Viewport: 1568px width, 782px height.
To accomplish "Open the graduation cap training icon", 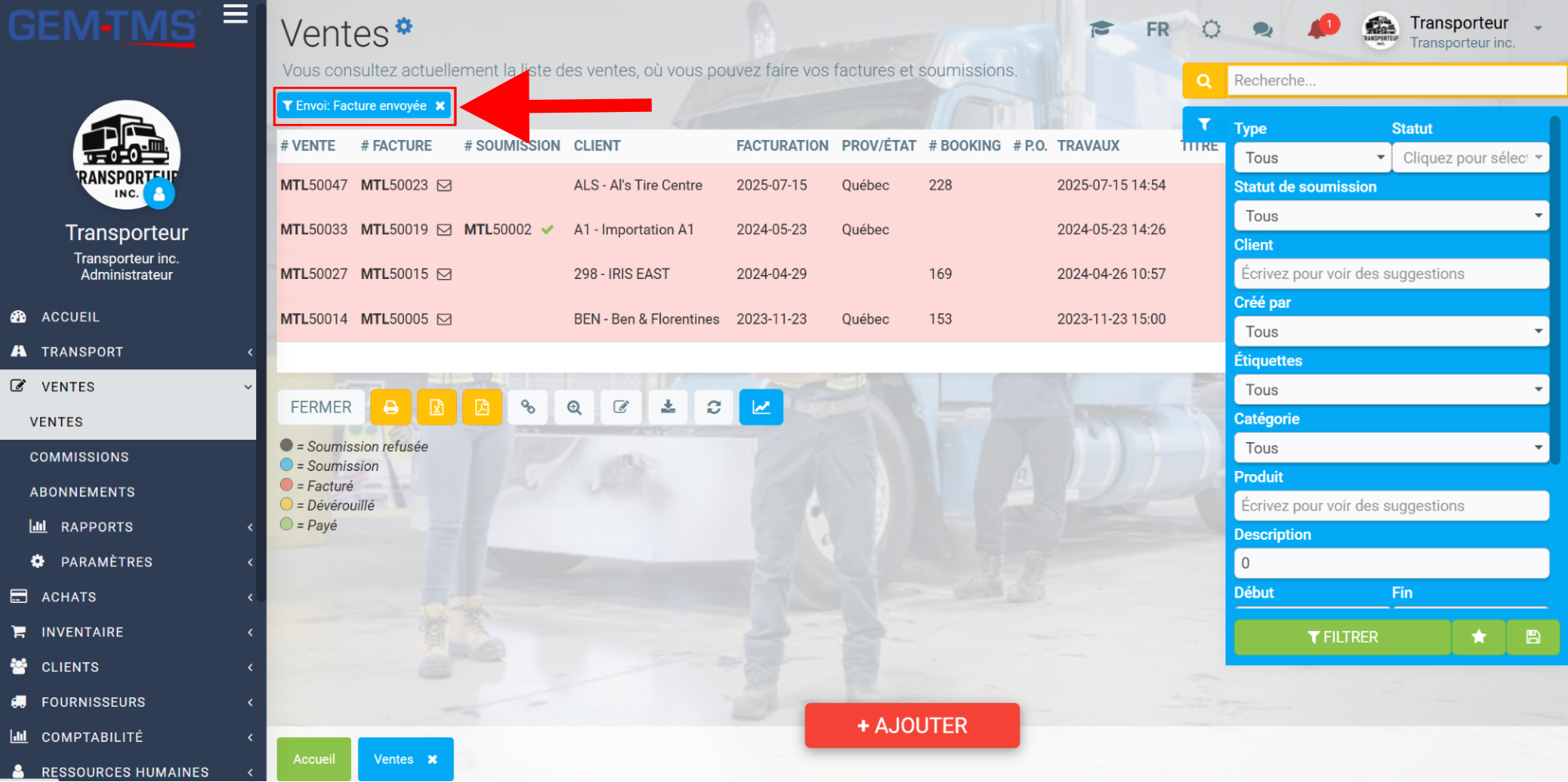I will (x=1102, y=30).
